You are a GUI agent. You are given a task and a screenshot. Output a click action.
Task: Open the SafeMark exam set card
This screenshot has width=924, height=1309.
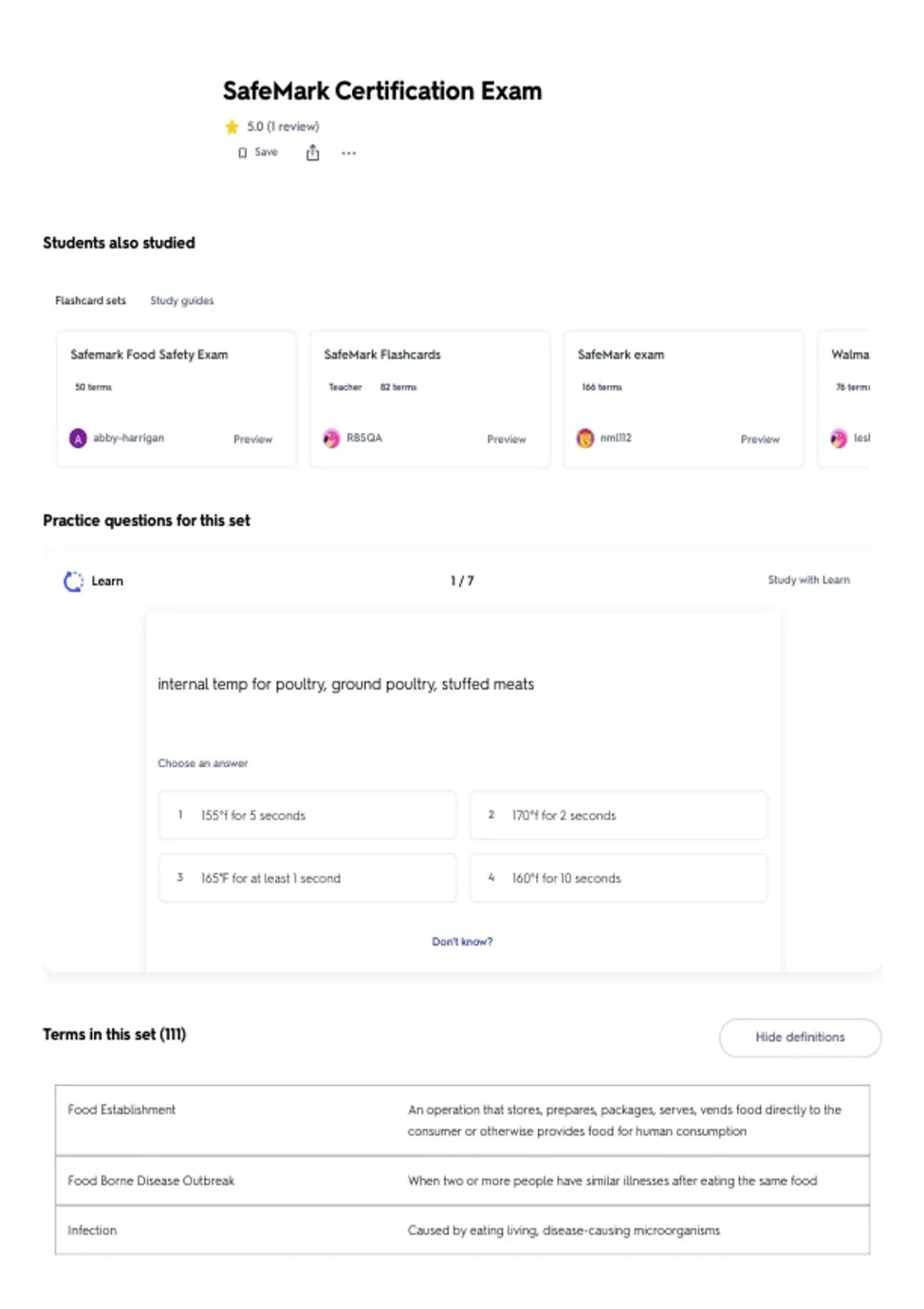click(x=683, y=399)
